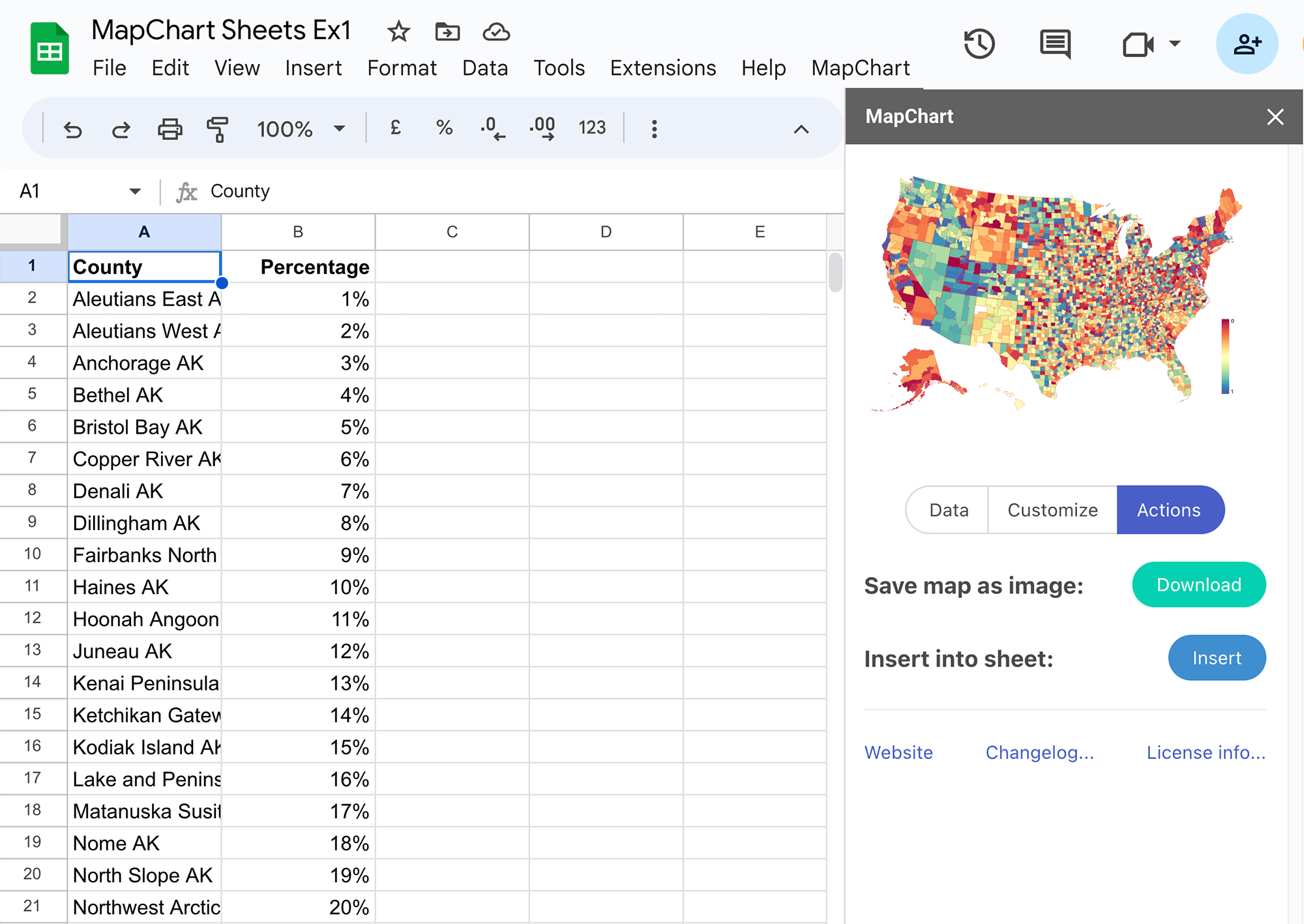
Task: Open the video call options arrow
Action: pyautogui.click(x=1176, y=44)
